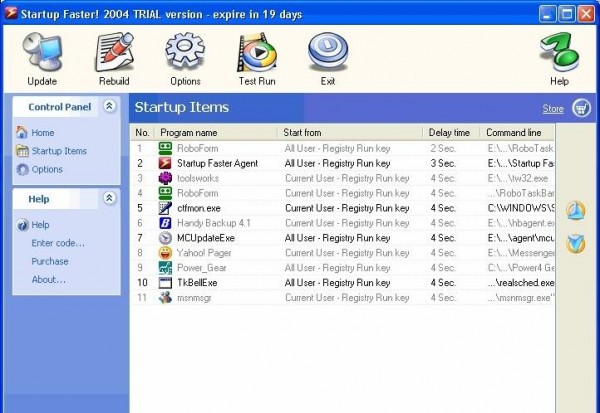Click the 2 Sec. delay time cell
Viewport: 600px width, 413px height.
pos(443,149)
